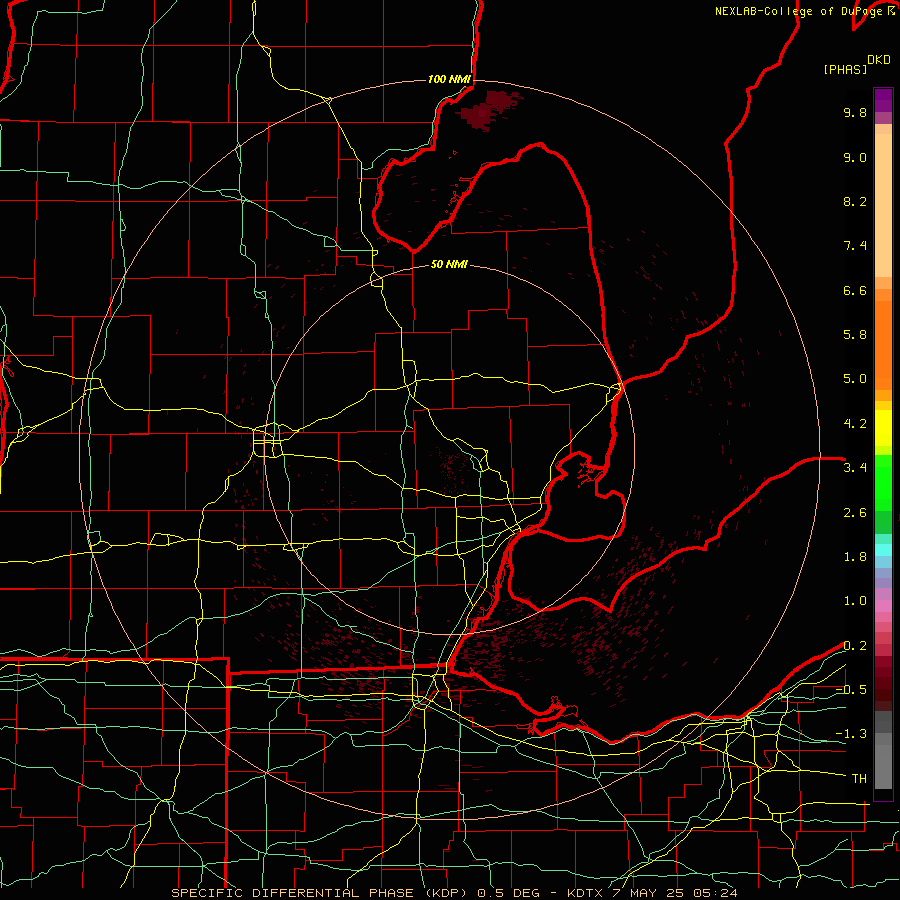
Task: Click the 50 NMI range ring label
Action: [x=449, y=264]
